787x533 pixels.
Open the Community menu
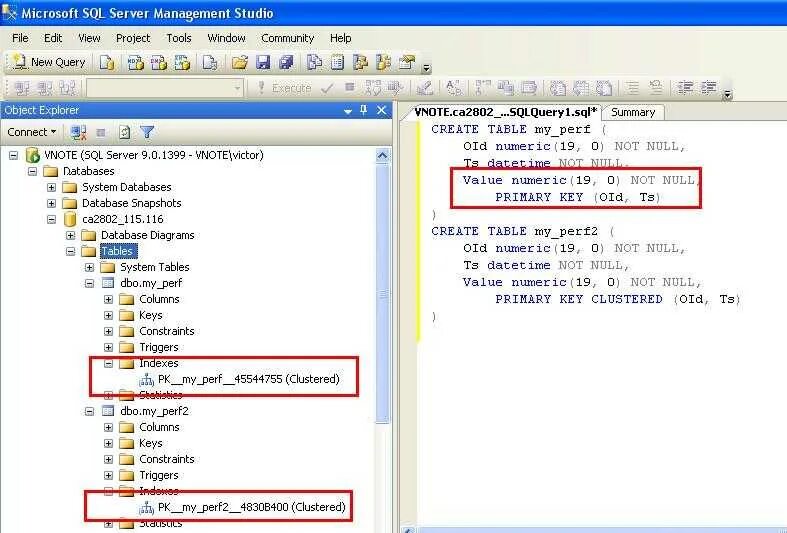[288, 38]
